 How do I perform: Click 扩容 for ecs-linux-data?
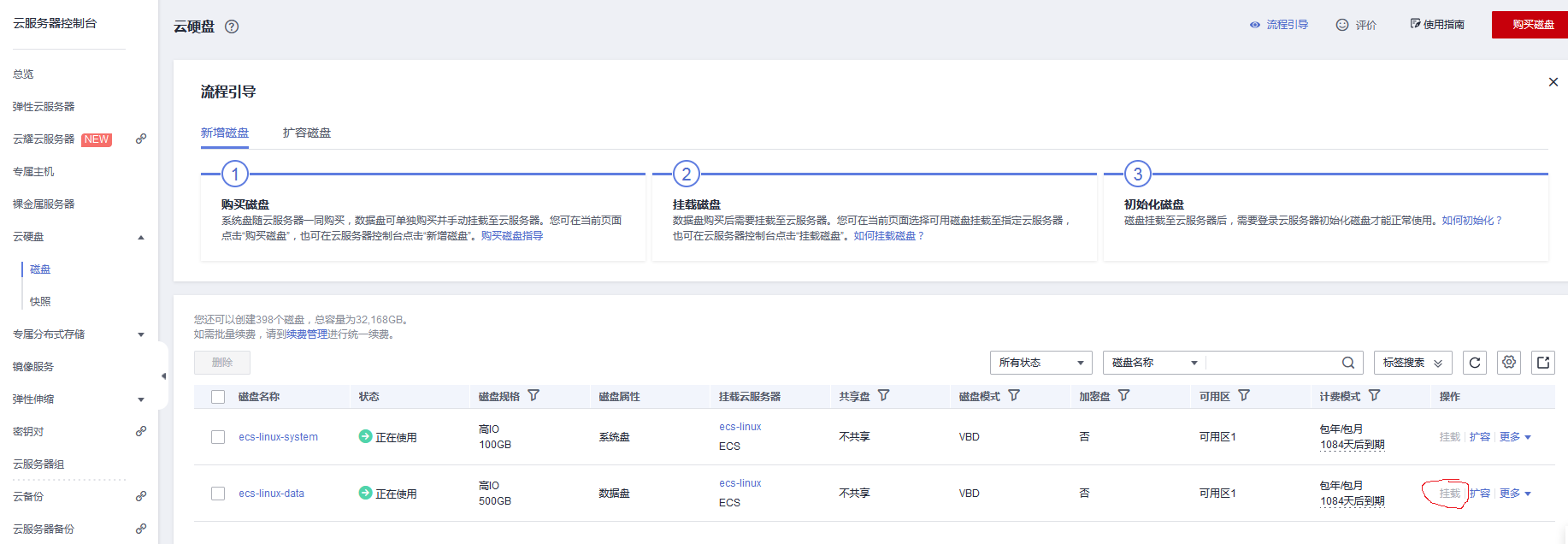pos(1480,494)
